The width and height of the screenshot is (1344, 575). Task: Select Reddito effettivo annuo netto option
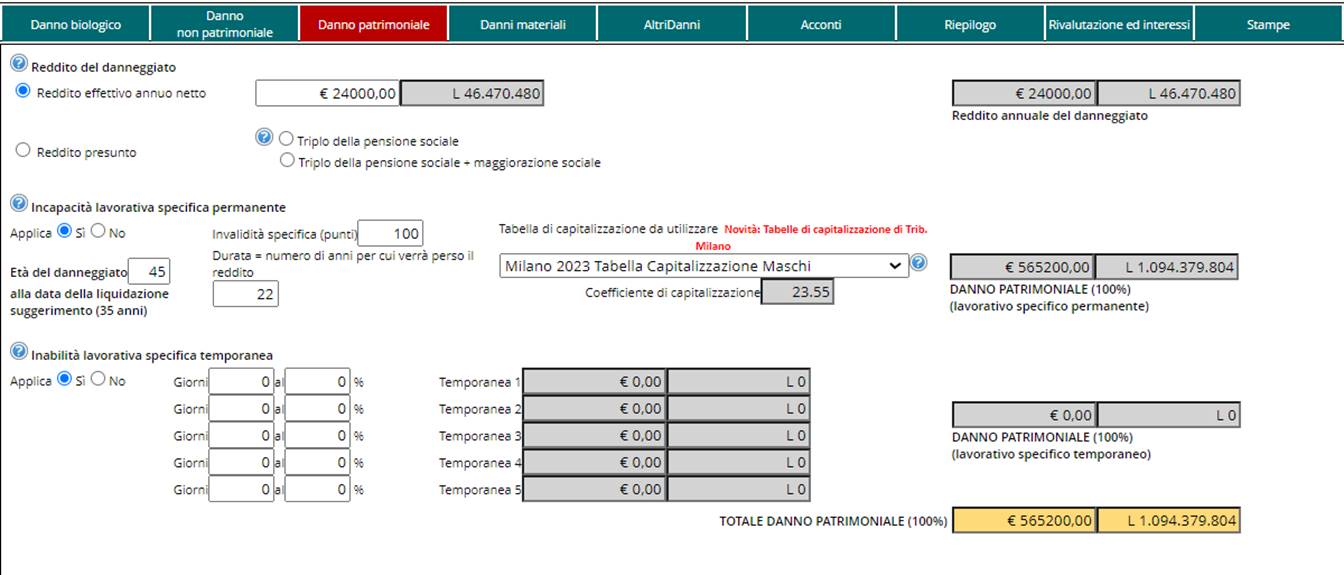tap(24, 91)
